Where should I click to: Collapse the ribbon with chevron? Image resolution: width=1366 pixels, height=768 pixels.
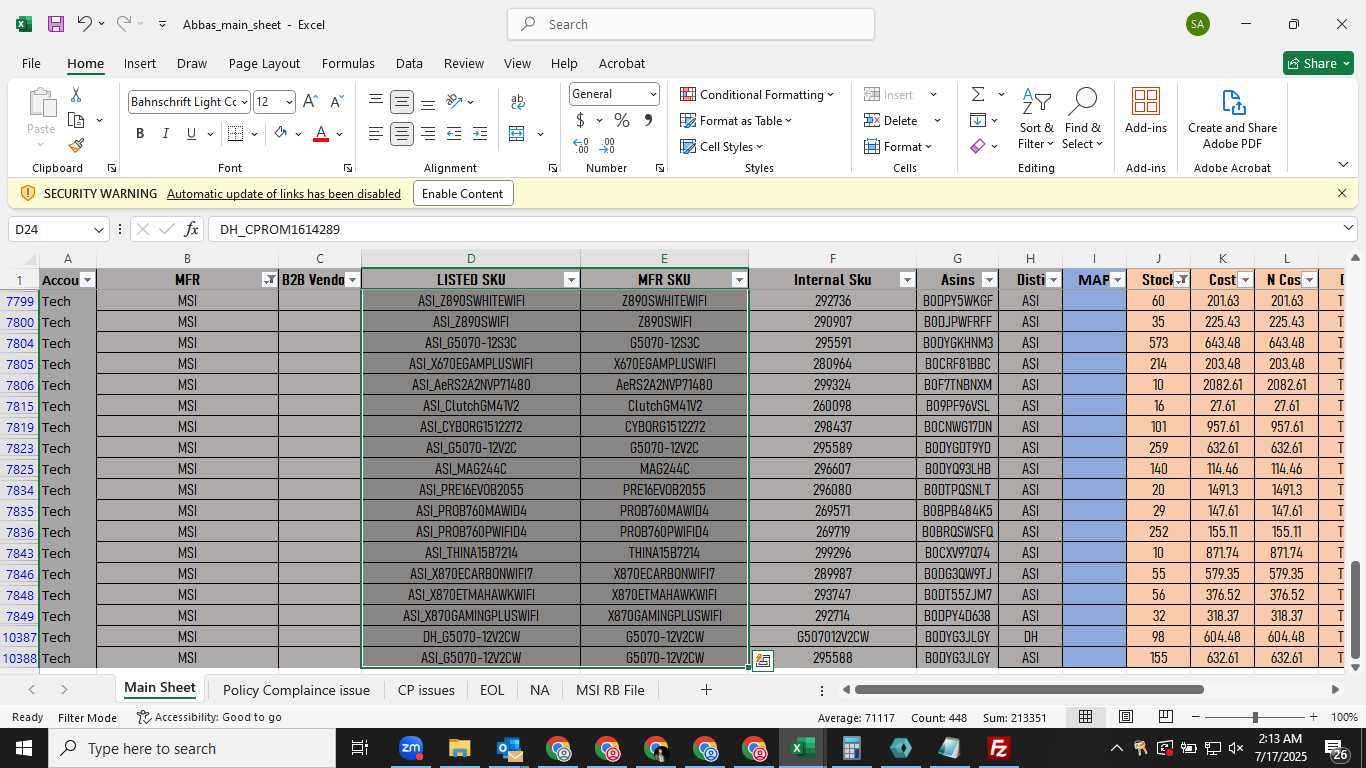coord(1343,165)
